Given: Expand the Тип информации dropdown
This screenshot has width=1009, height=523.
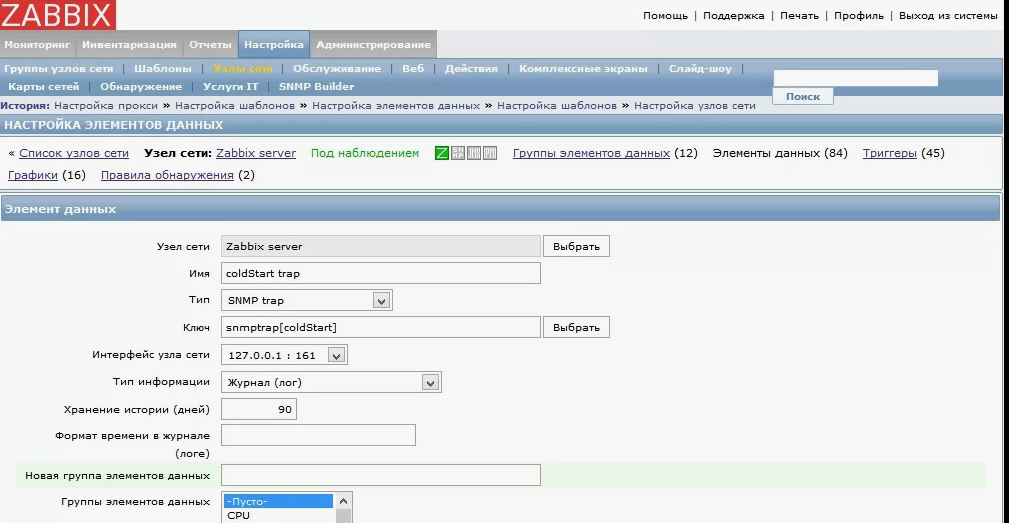Looking at the screenshot, I should 331,382.
